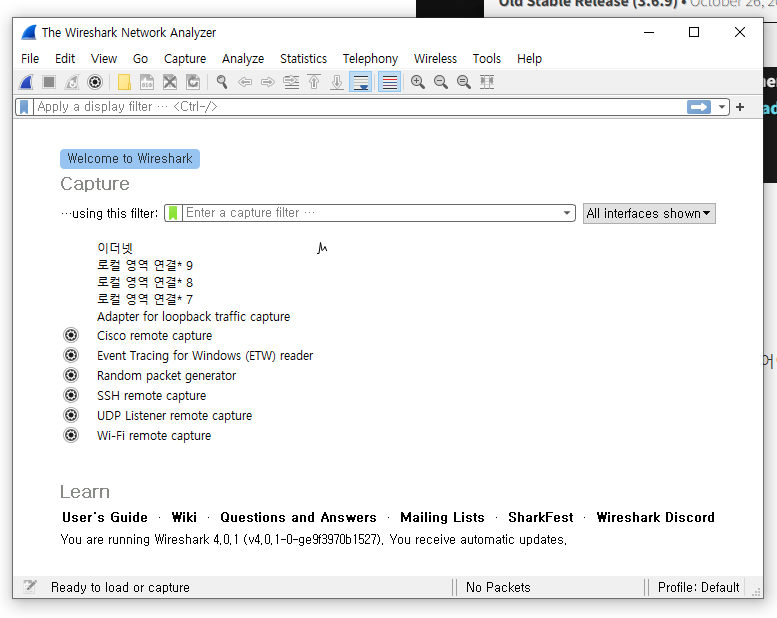Open the Wireshark Discord link
Viewport: 777px width, 618px height.
[656, 517]
